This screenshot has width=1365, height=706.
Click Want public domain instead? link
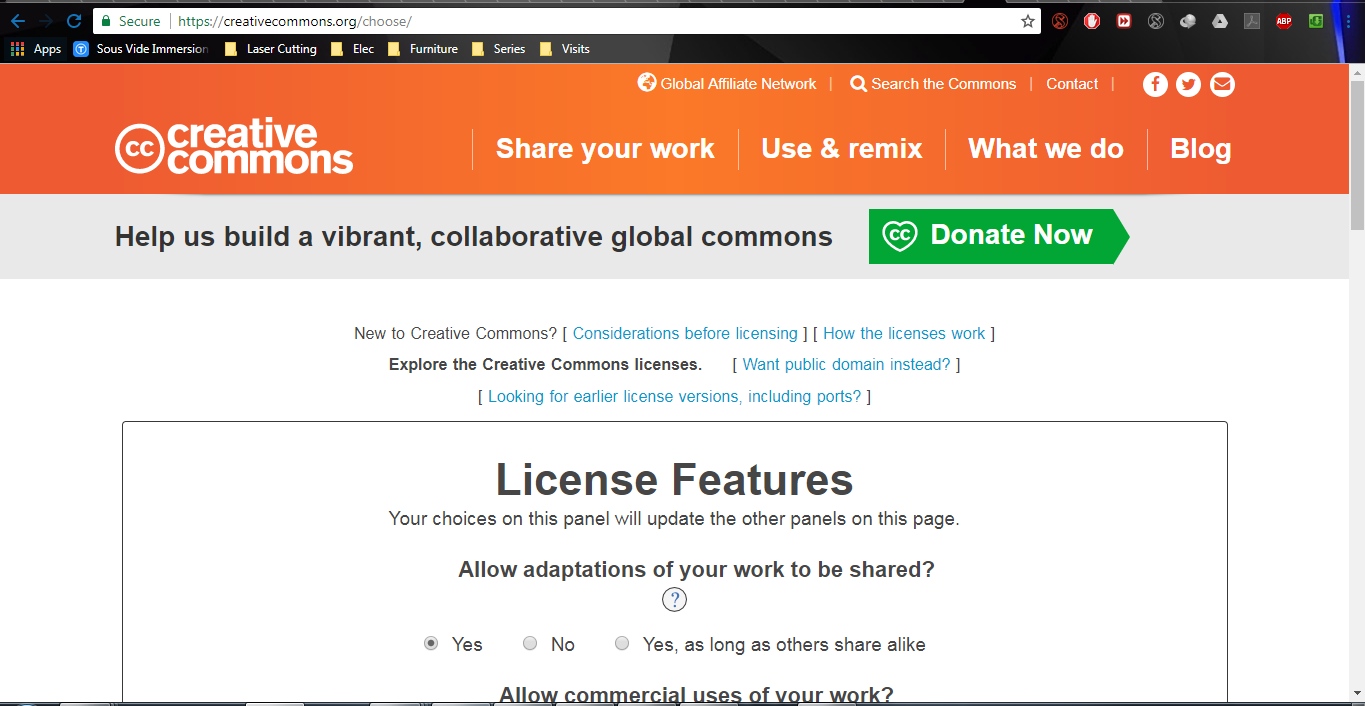(x=846, y=365)
